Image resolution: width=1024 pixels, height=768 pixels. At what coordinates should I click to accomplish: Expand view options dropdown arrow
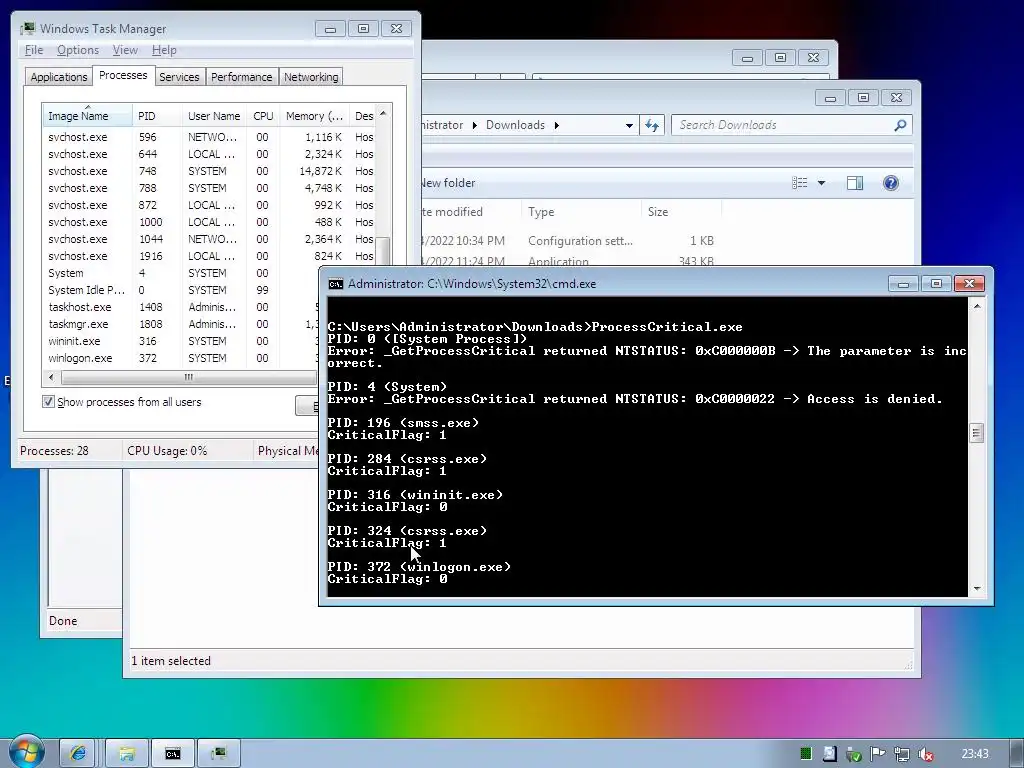pyautogui.click(x=822, y=183)
